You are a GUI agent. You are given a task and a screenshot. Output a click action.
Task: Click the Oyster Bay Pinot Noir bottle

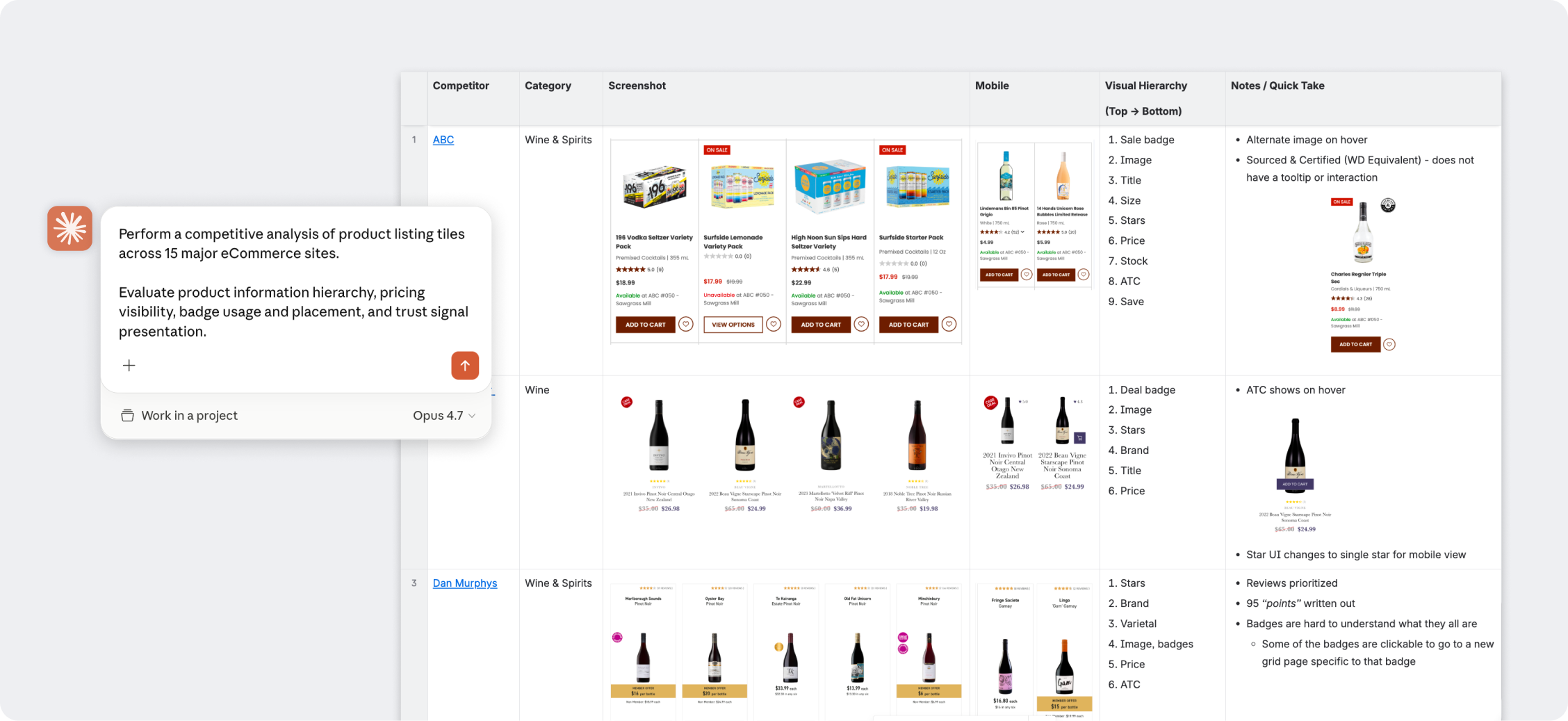[714, 657]
